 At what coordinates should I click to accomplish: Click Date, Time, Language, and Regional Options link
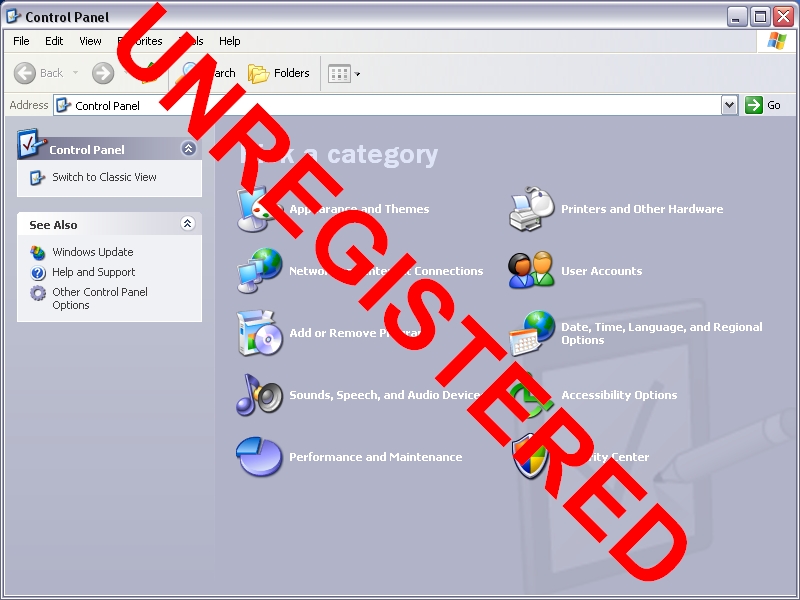tap(662, 333)
